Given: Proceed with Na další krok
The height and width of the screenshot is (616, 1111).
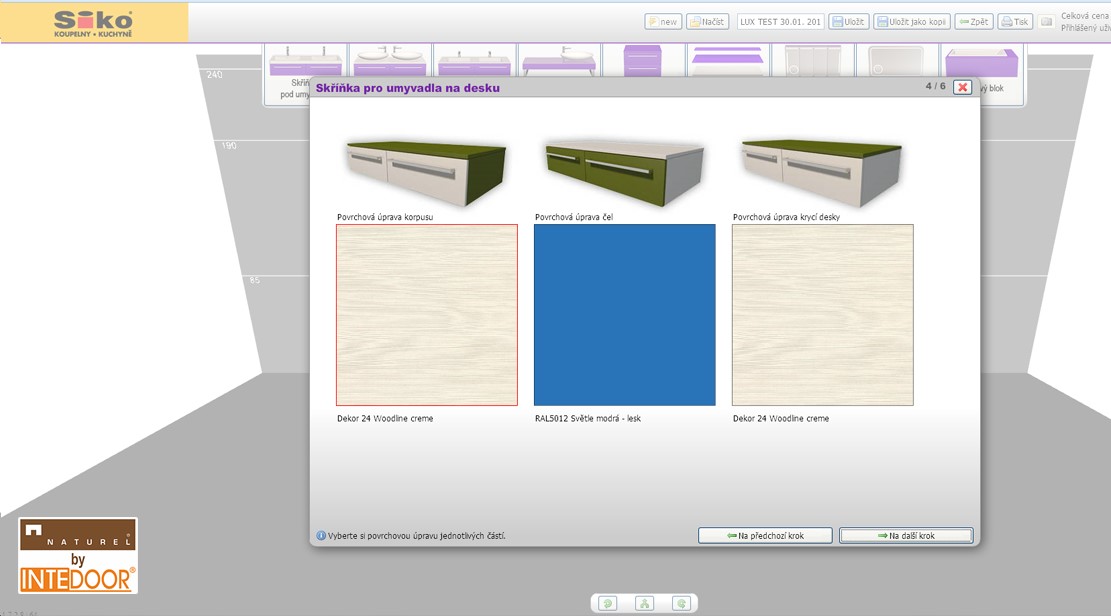Looking at the screenshot, I should 906,535.
